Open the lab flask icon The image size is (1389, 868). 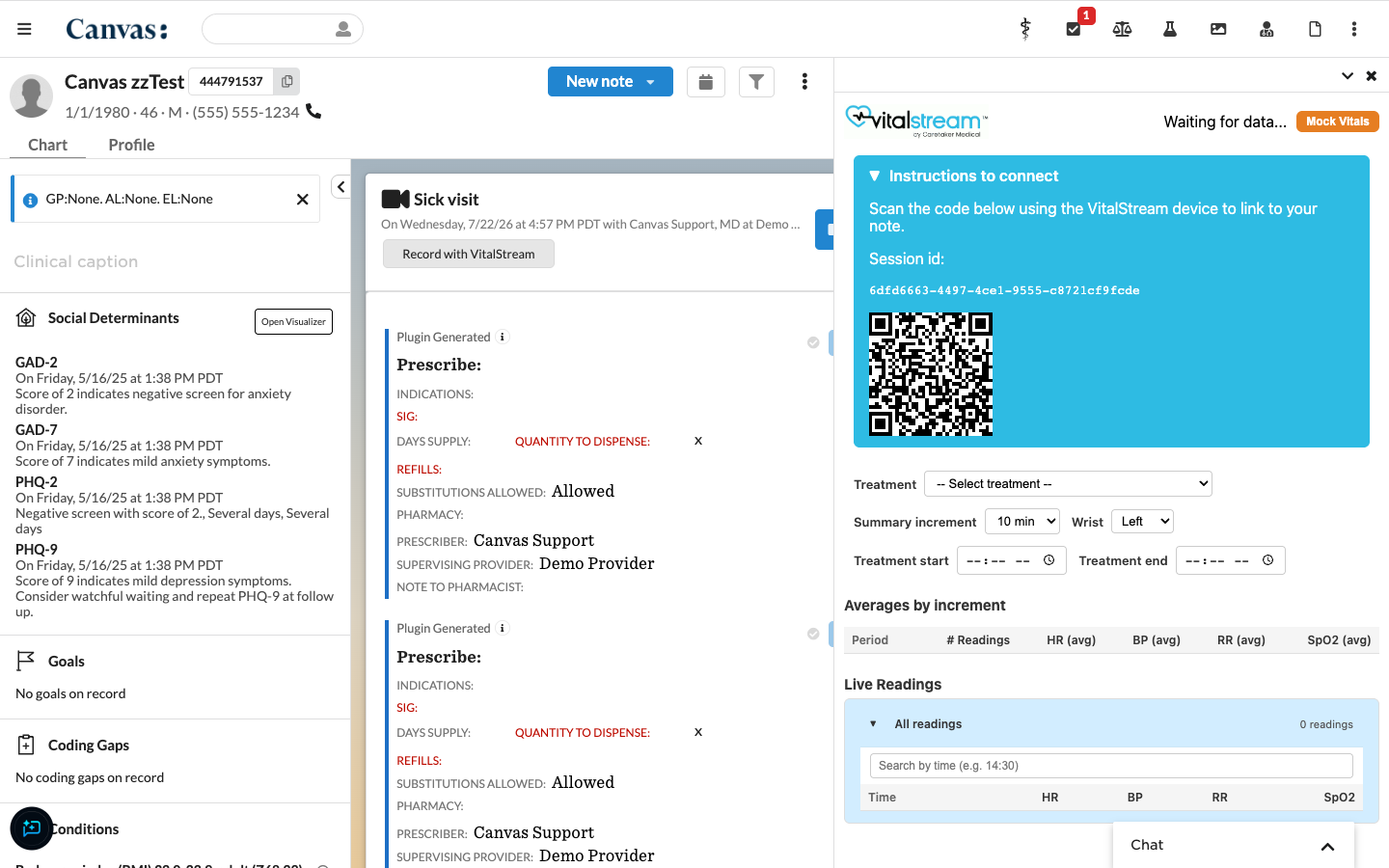[x=1170, y=29]
